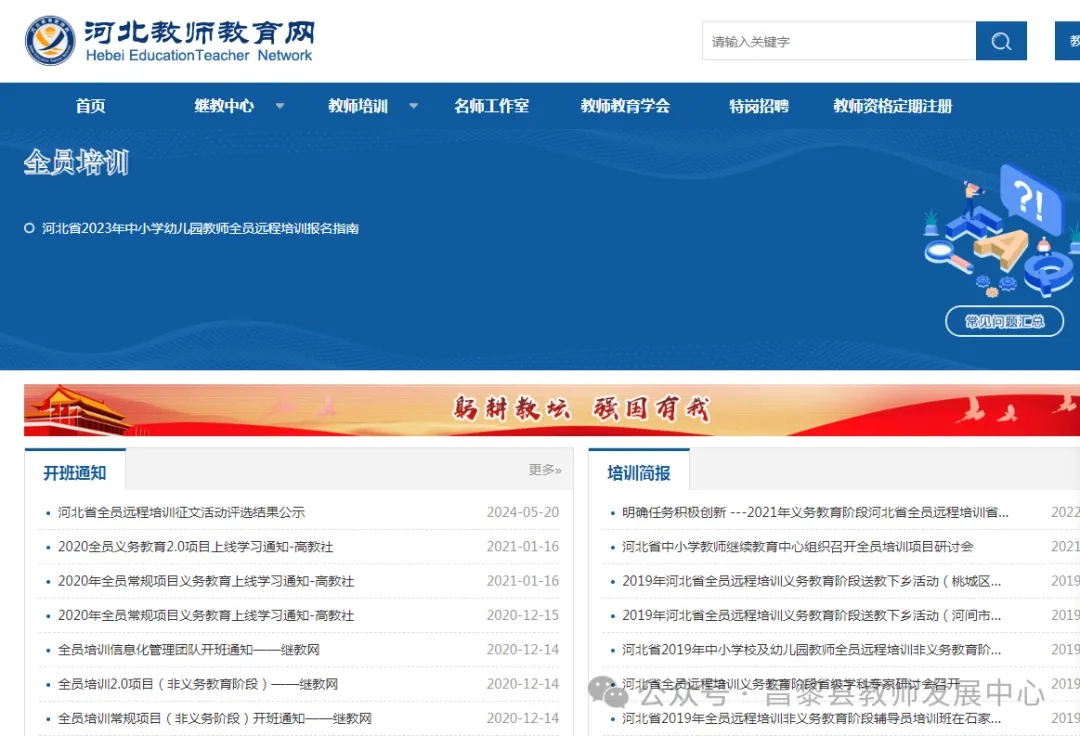Select the 培训简报 tab
Image resolution: width=1080 pixels, height=736 pixels.
(x=639, y=472)
